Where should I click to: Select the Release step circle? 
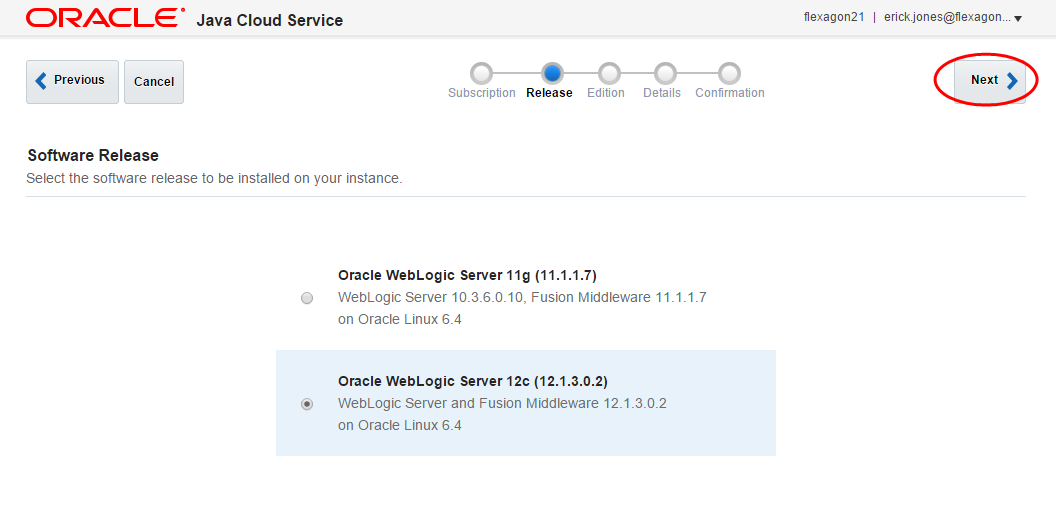552,73
